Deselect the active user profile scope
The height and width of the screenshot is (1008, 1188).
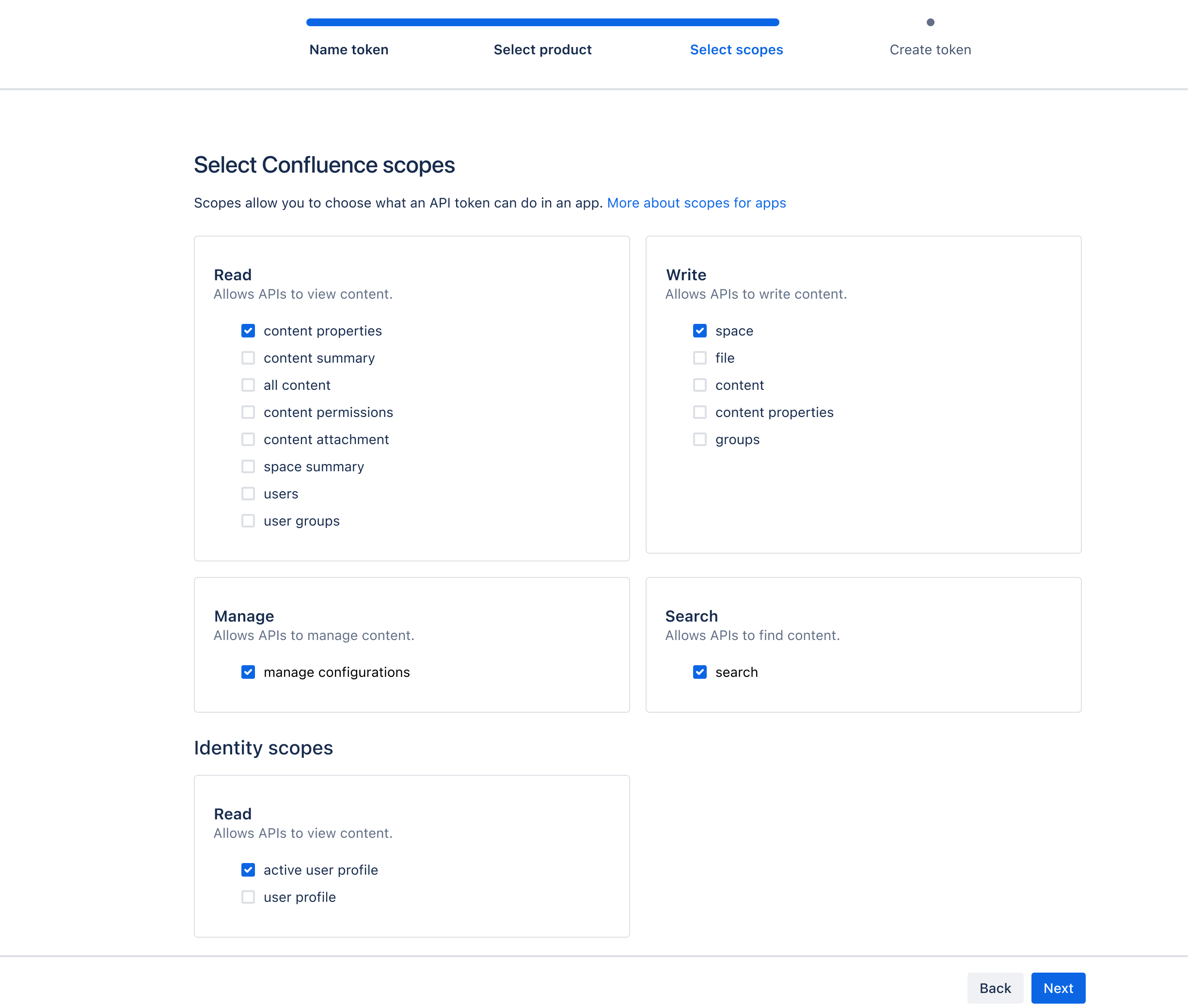click(248, 870)
